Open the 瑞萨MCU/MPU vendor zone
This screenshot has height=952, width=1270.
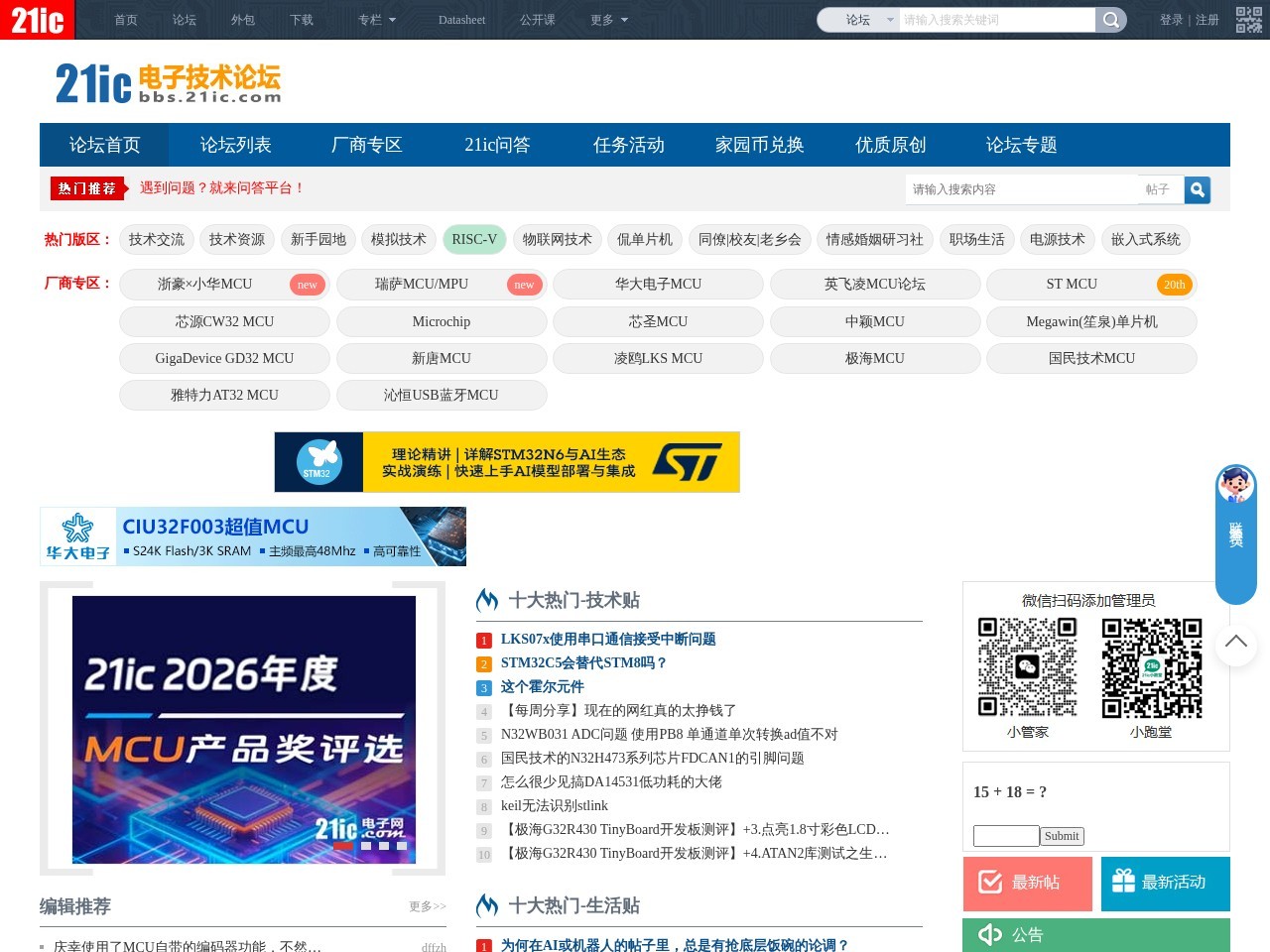coord(442,284)
